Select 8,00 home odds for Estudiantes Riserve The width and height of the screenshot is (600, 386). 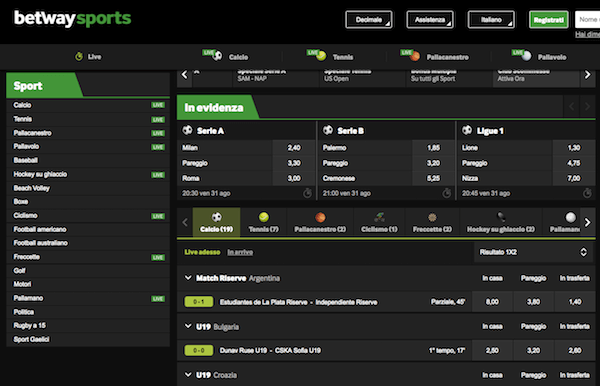[492, 302]
